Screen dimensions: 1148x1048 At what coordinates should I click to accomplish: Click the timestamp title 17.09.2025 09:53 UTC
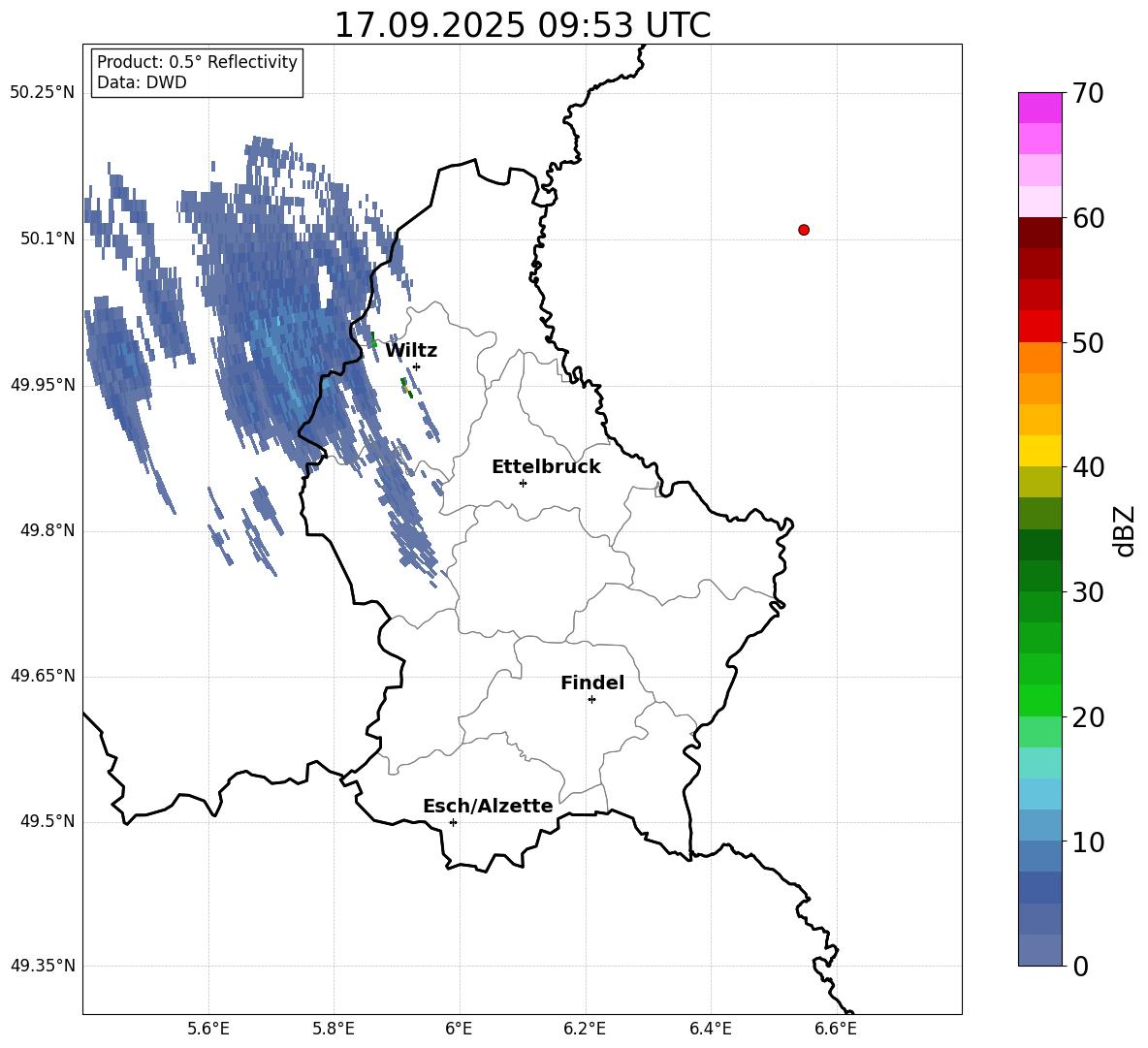click(x=522, y=25)
